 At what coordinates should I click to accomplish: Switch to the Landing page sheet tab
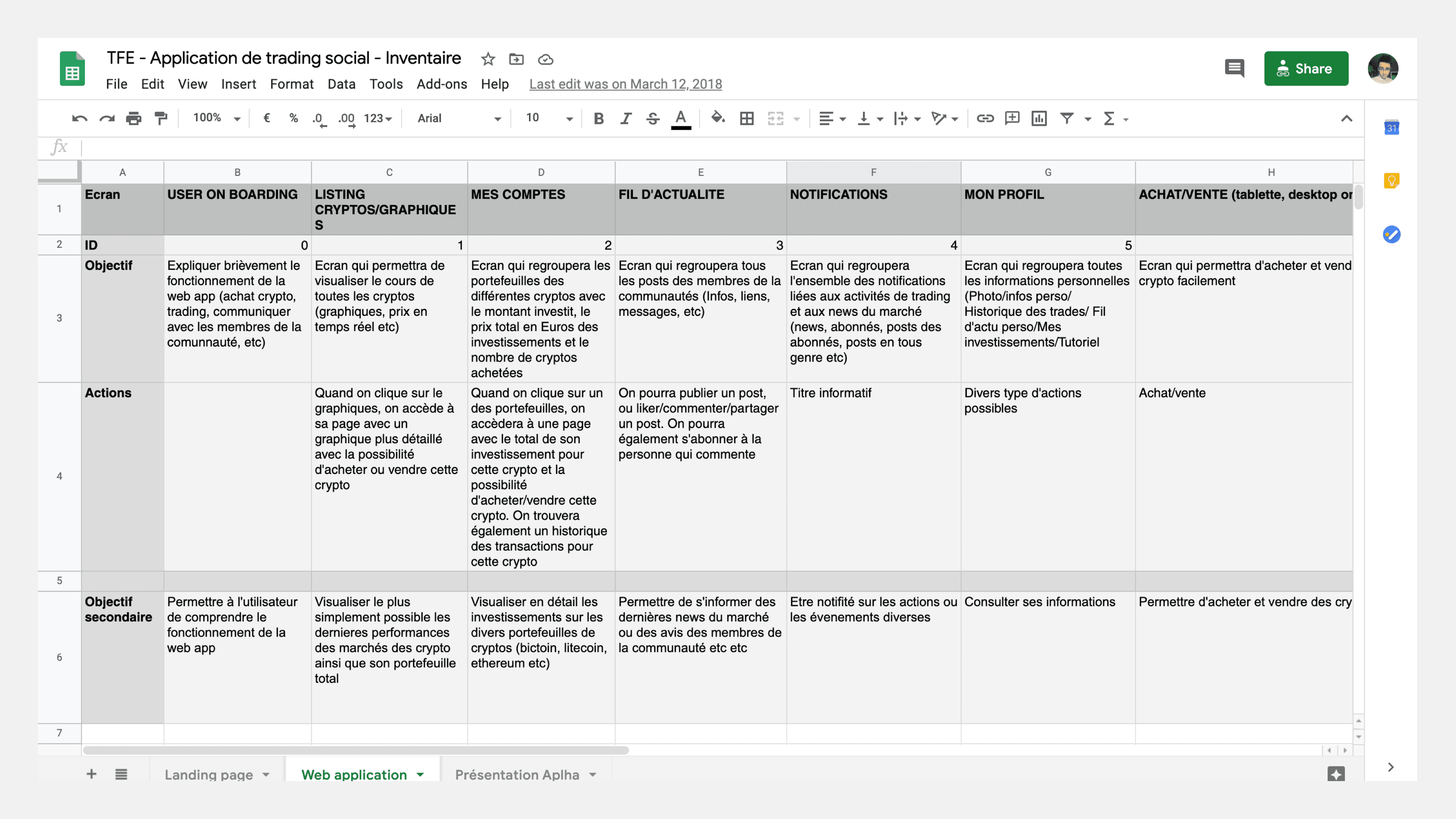click(x=209, y=774)
